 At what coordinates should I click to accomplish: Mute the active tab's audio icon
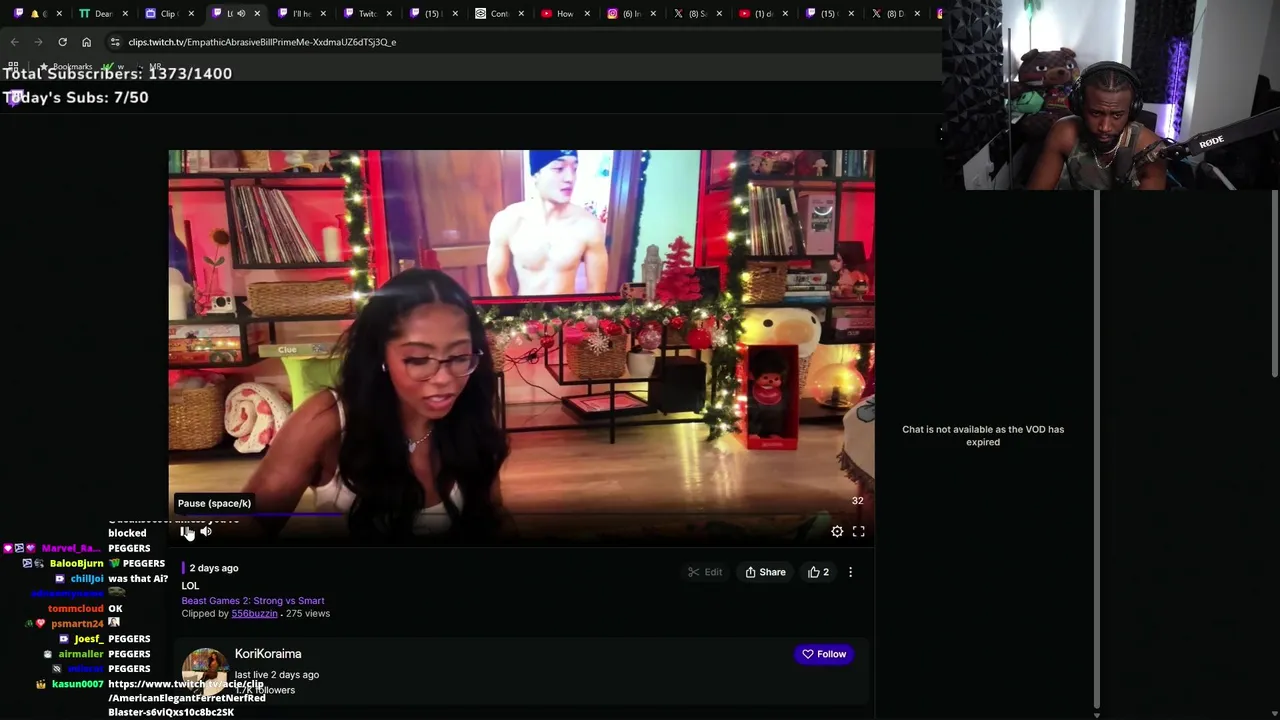241,13
